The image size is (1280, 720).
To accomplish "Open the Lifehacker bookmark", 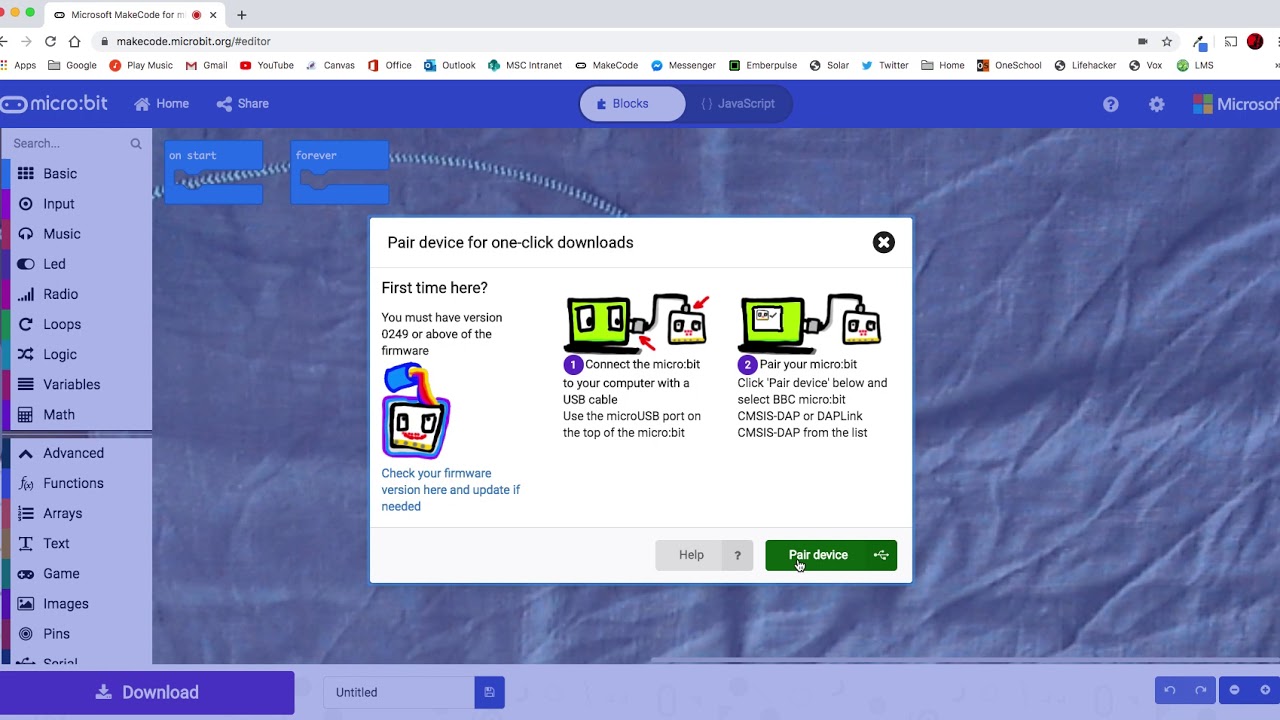I will [1086, 65].
